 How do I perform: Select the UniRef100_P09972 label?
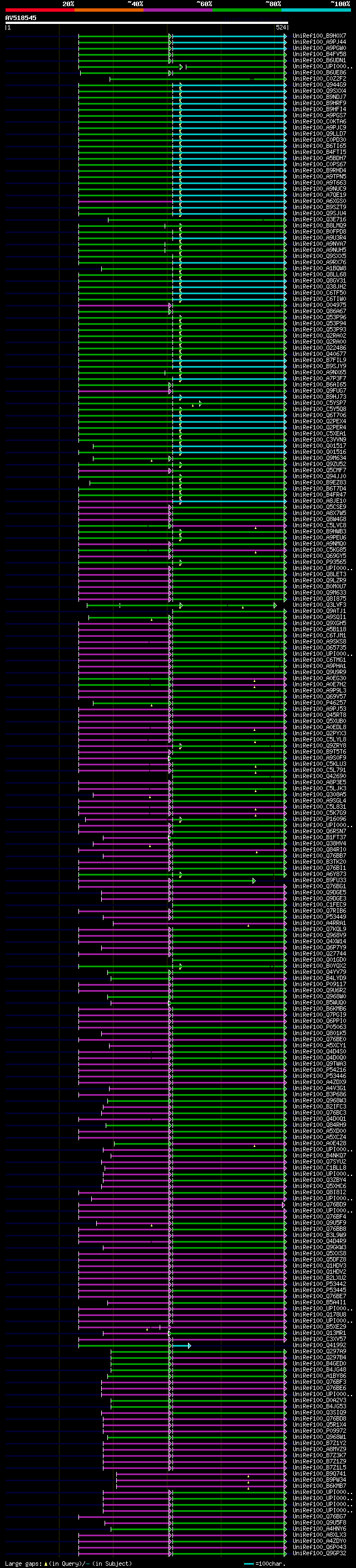click(x=319, y=1431)
